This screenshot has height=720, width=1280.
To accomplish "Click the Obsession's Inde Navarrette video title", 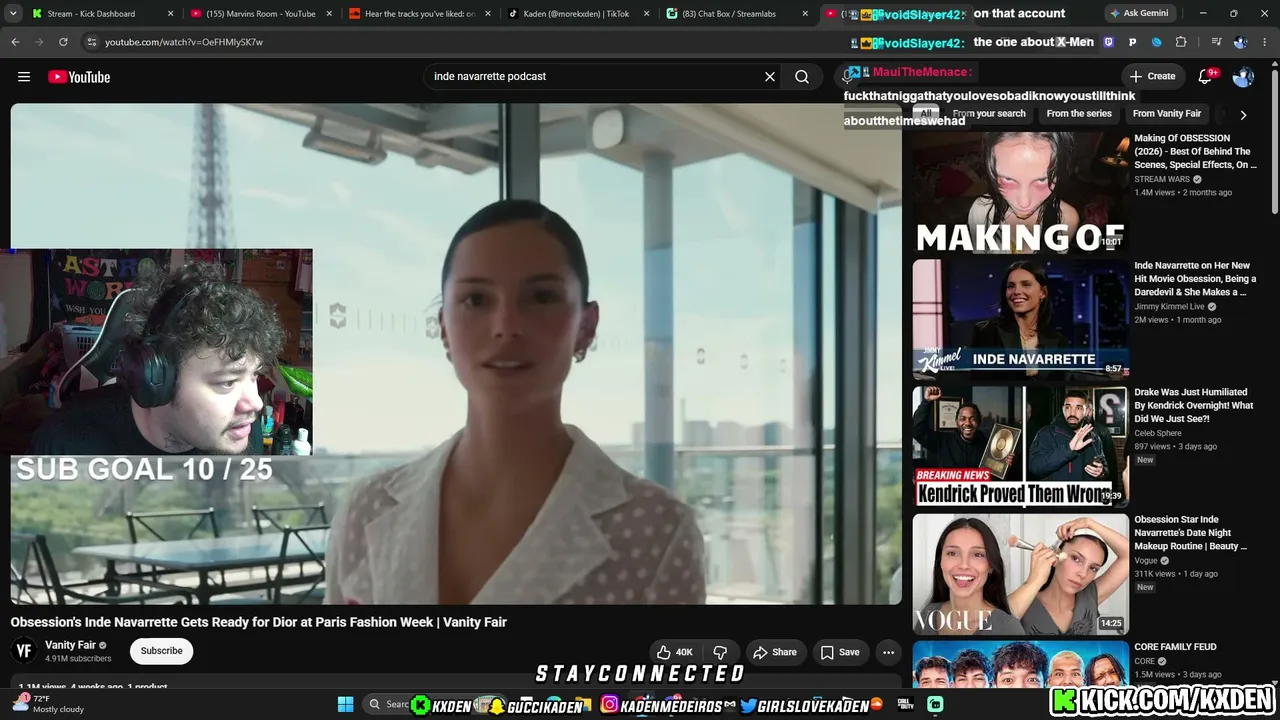I will pos(259,622).
